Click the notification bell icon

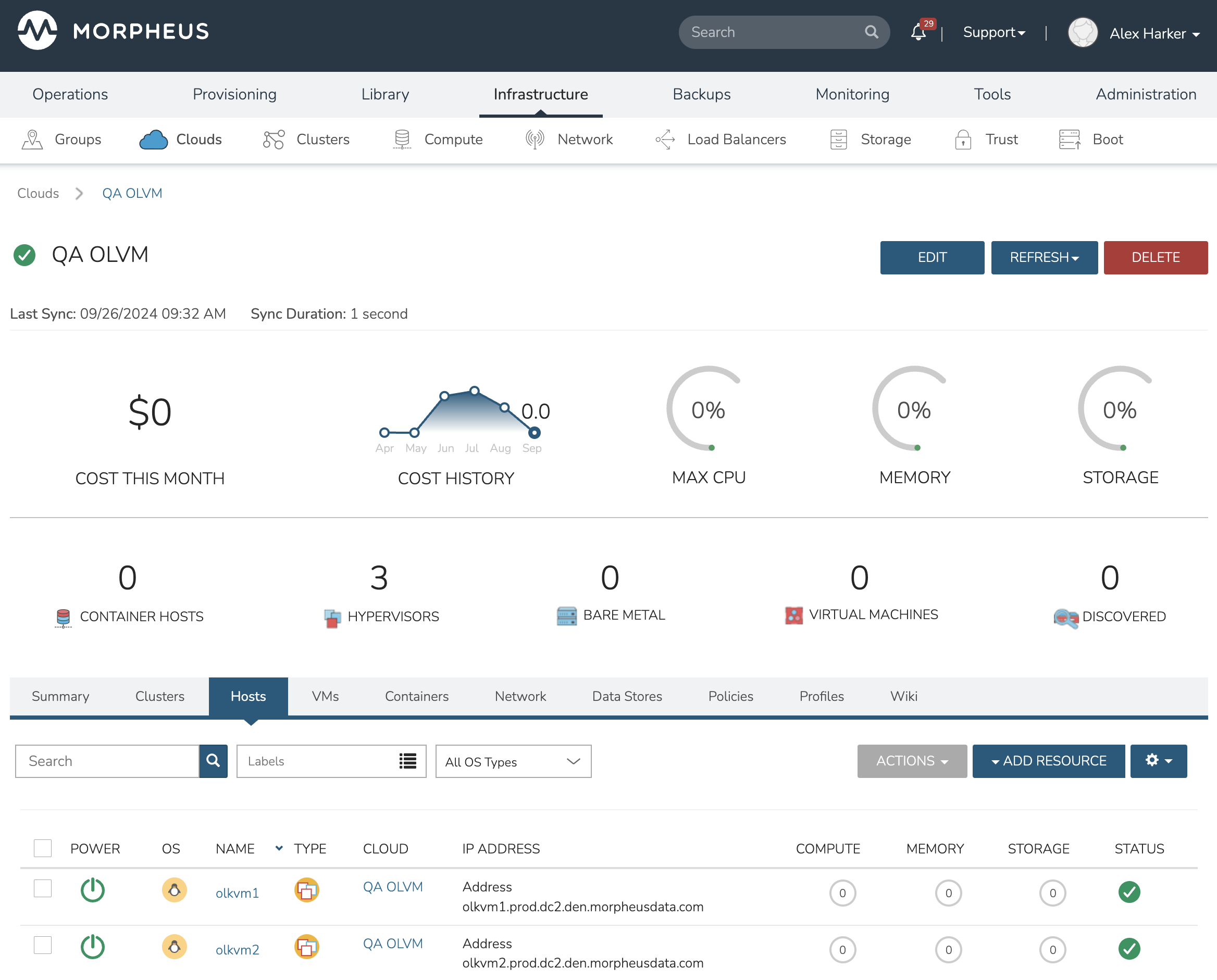tap(918, 32)
